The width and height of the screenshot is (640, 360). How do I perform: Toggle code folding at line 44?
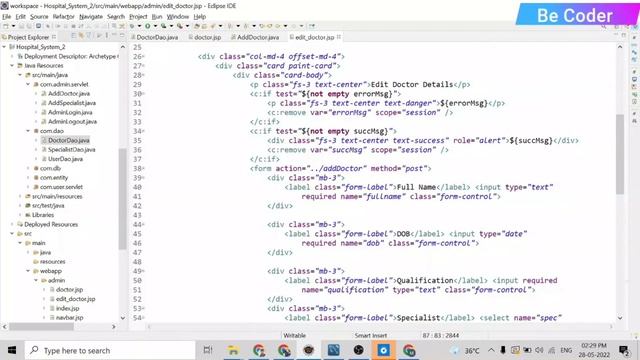(144, 224)
